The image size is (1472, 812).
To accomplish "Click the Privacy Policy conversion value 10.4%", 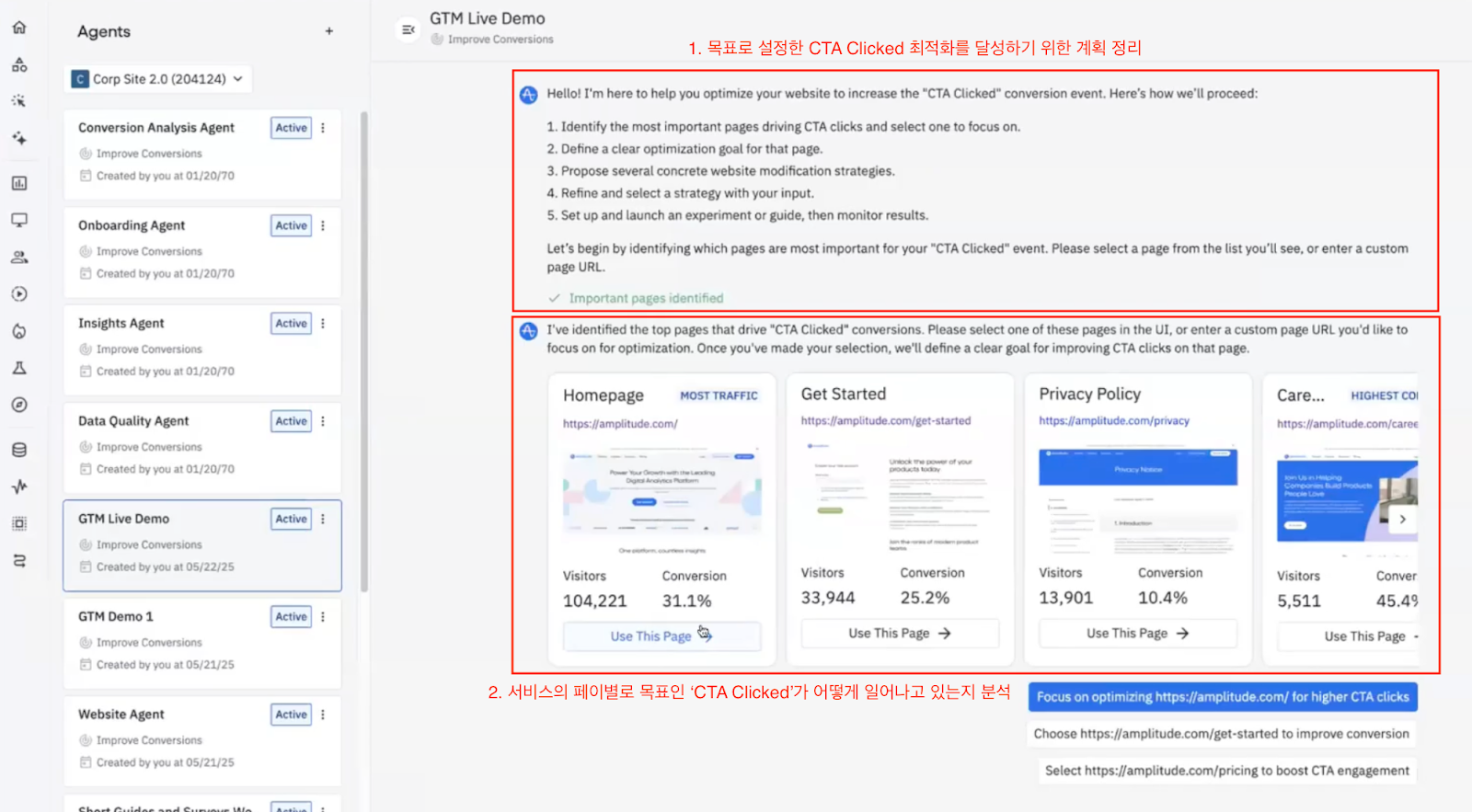I will 1162,598.
